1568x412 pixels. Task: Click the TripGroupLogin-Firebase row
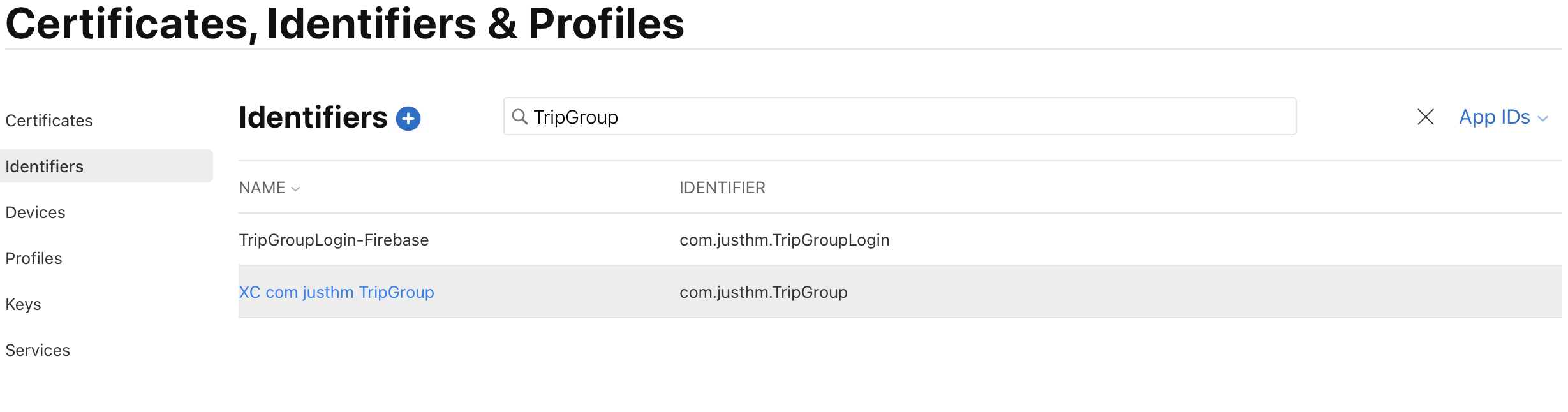pos(334,239)
